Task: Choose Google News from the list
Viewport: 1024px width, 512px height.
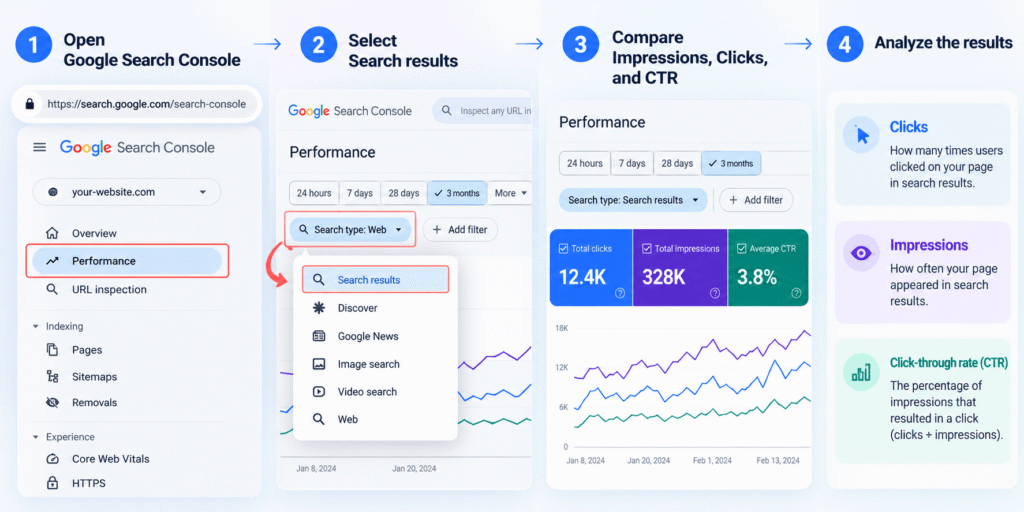Action: click(x=368, y=336)
